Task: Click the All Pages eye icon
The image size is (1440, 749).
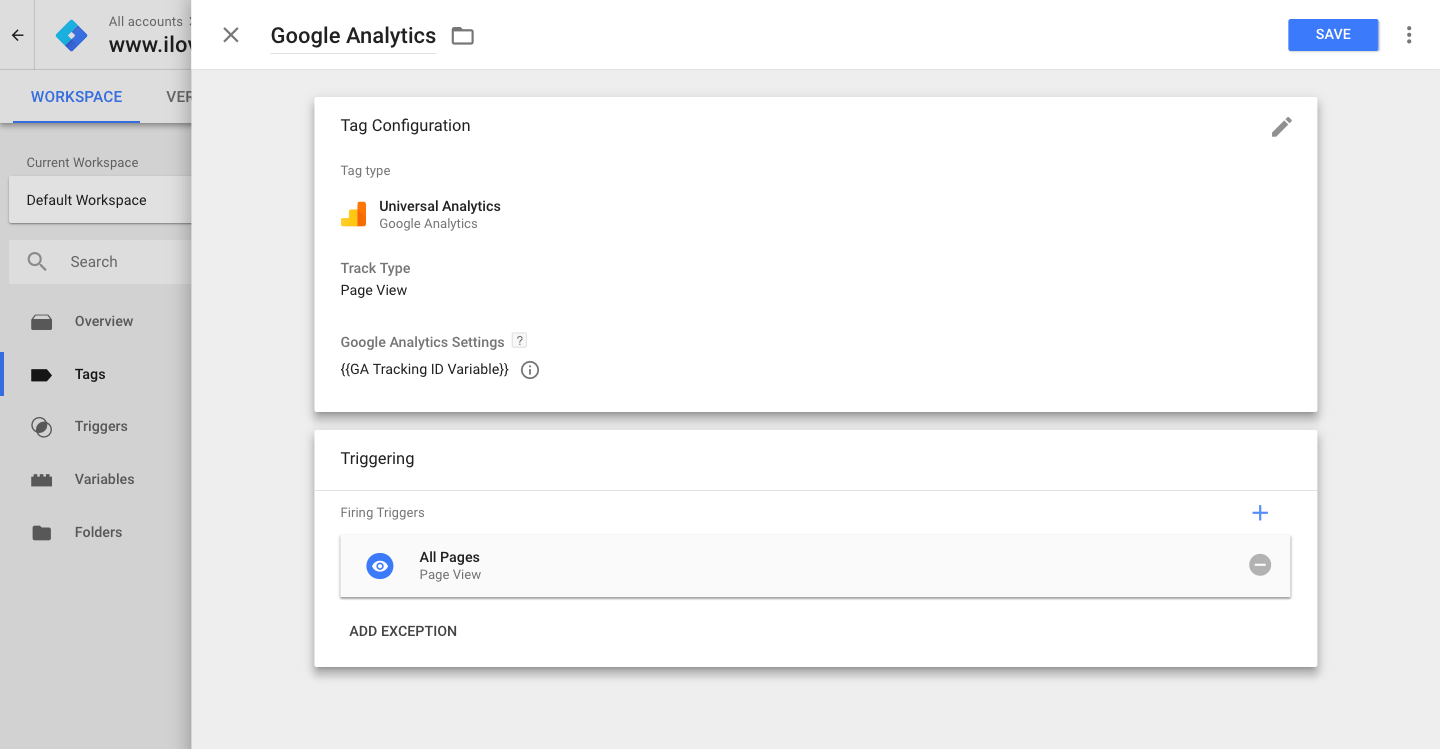Action: click(x=380, y=566)
